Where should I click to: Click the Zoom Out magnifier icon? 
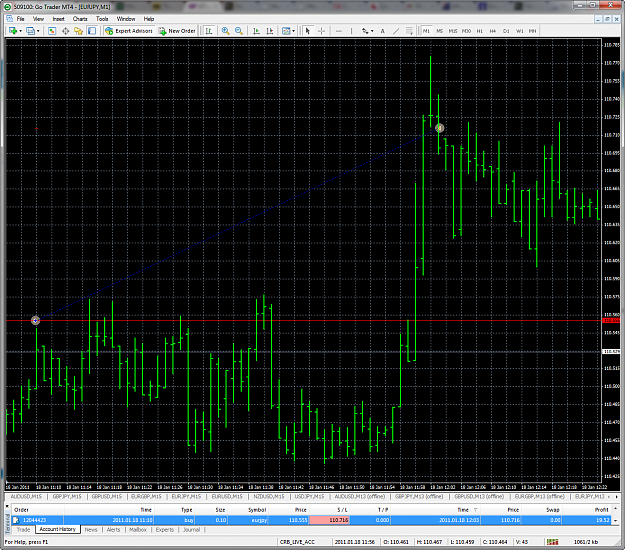click(239, 31)
